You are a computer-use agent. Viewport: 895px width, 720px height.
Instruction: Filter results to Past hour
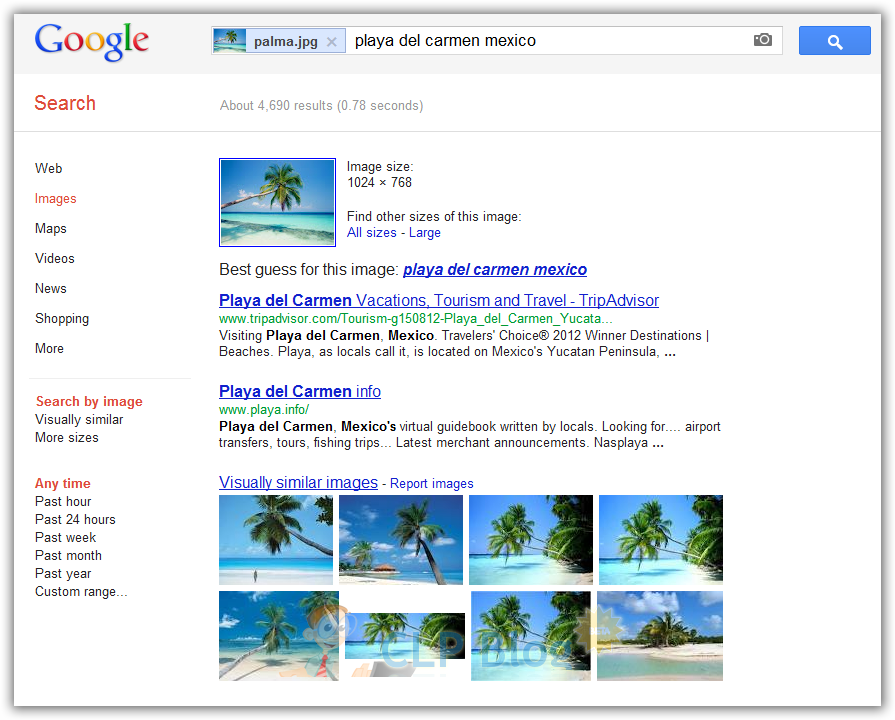[x=63, y=501]
